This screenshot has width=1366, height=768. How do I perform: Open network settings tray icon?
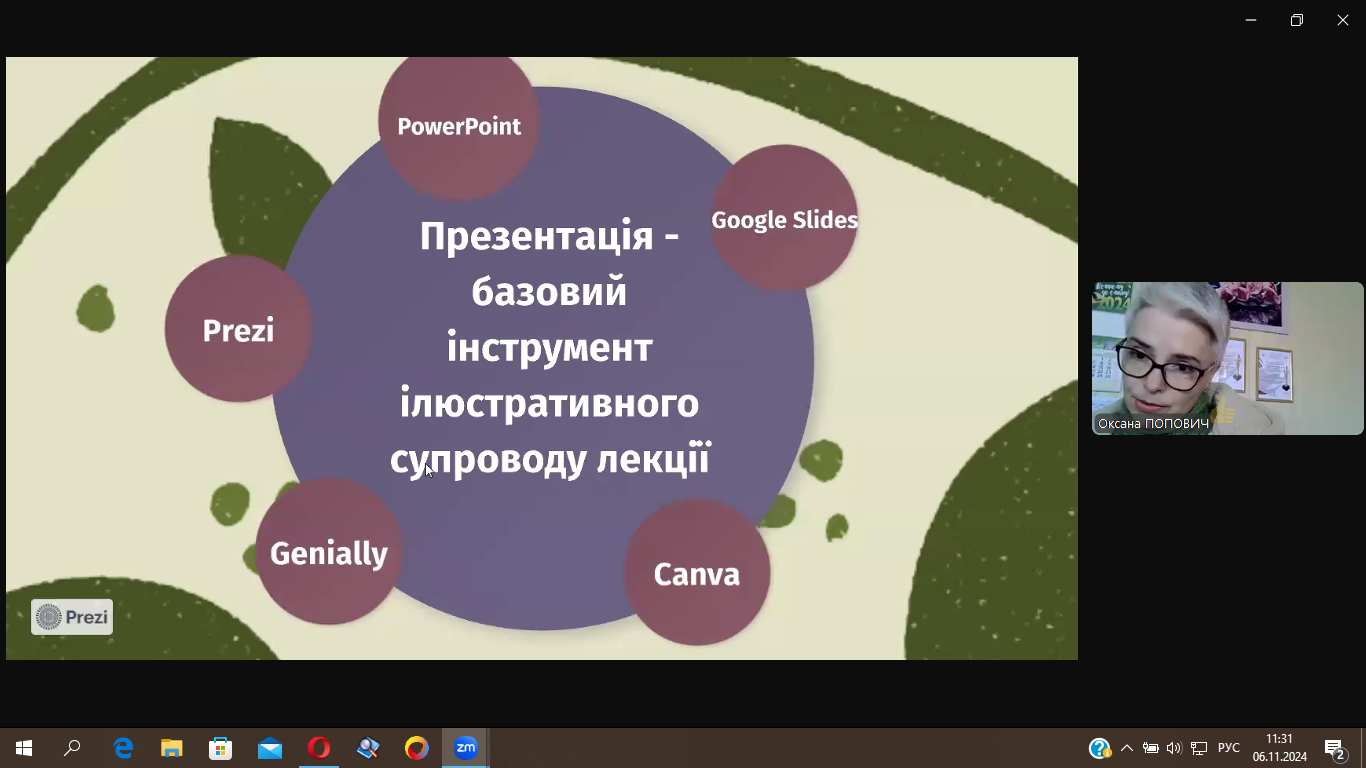click(x=1199, y=748)
